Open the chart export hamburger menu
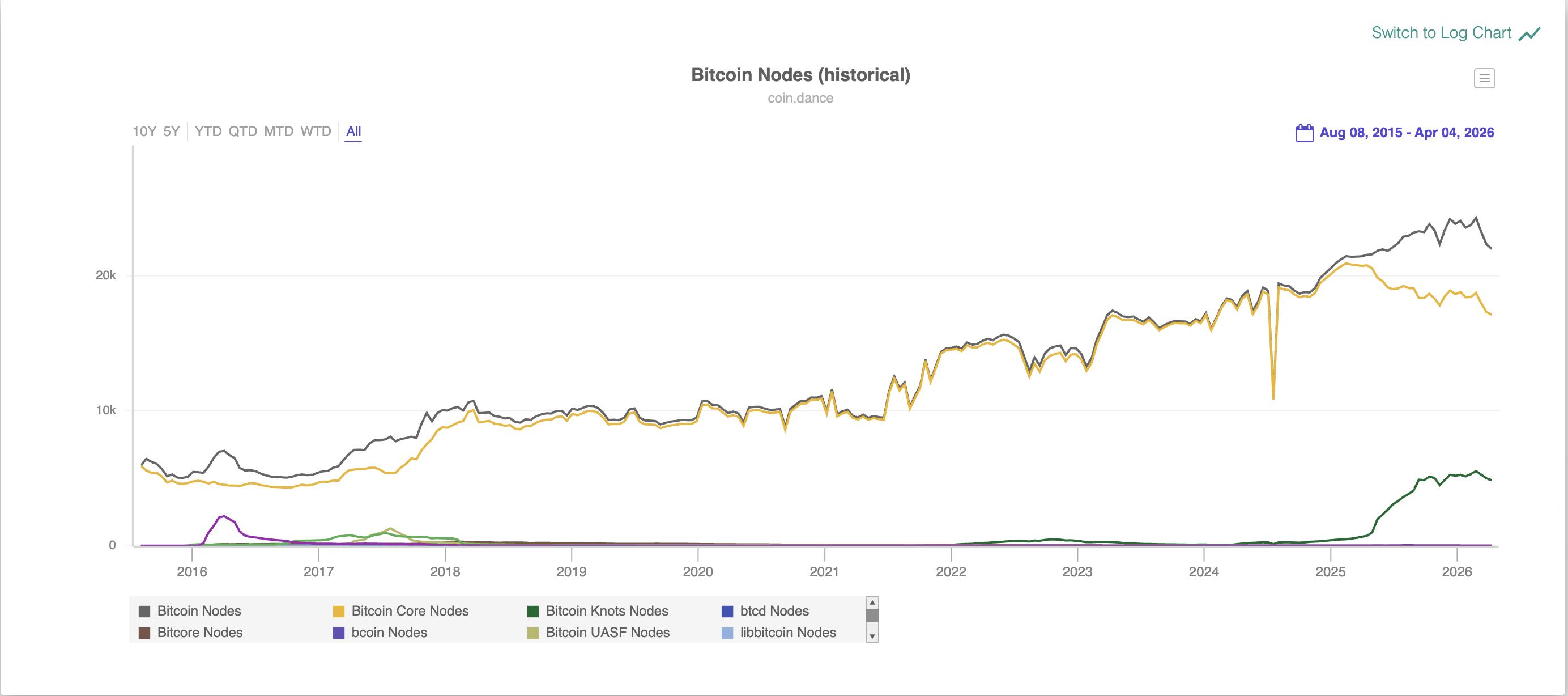The image size is (1568, 696). point(1485,78)
